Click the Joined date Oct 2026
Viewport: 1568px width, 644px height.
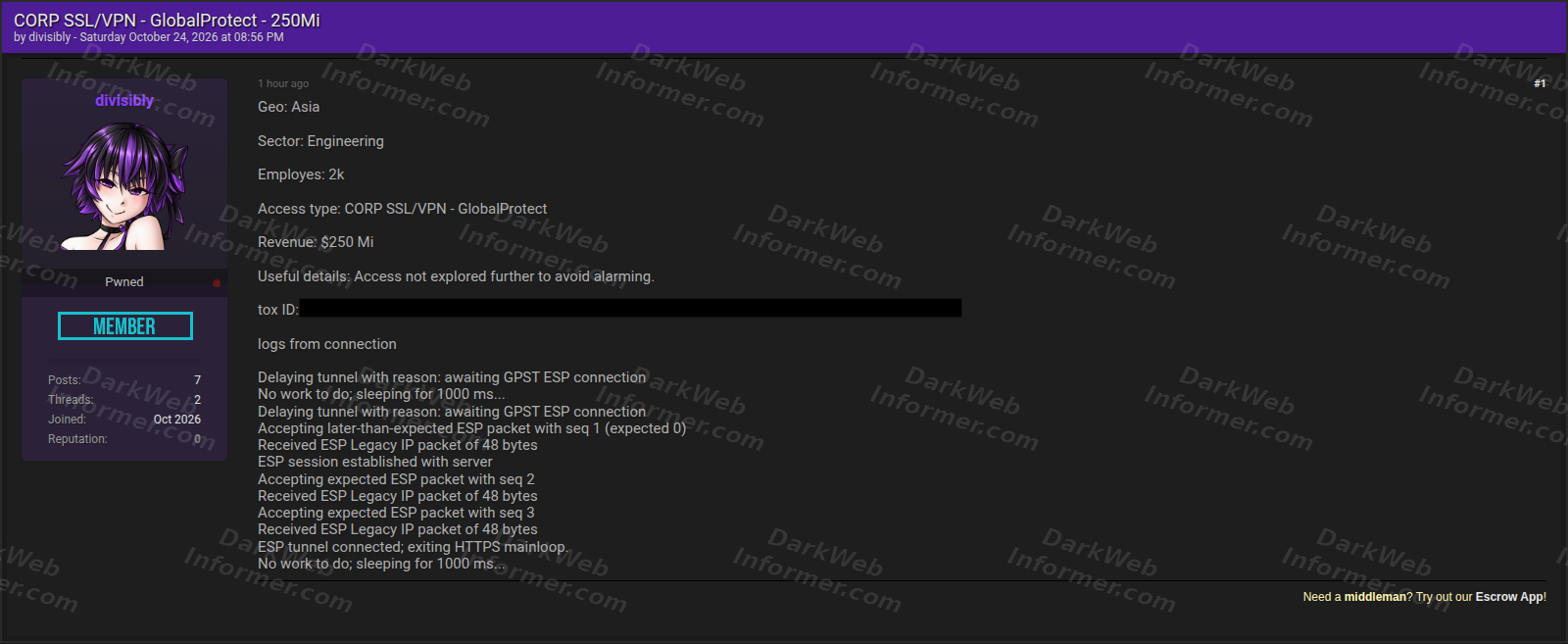(177, 420)
